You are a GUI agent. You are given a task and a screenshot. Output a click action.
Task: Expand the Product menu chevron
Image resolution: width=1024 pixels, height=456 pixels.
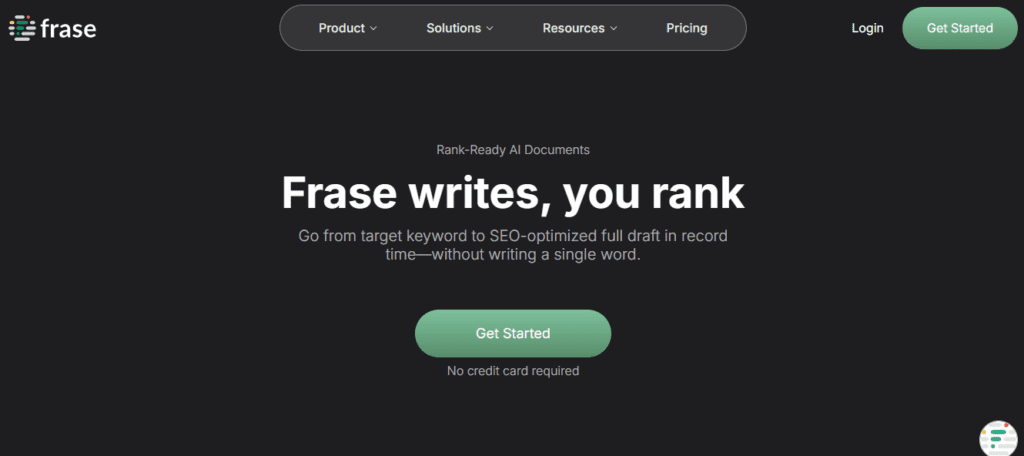click(374, 29)
